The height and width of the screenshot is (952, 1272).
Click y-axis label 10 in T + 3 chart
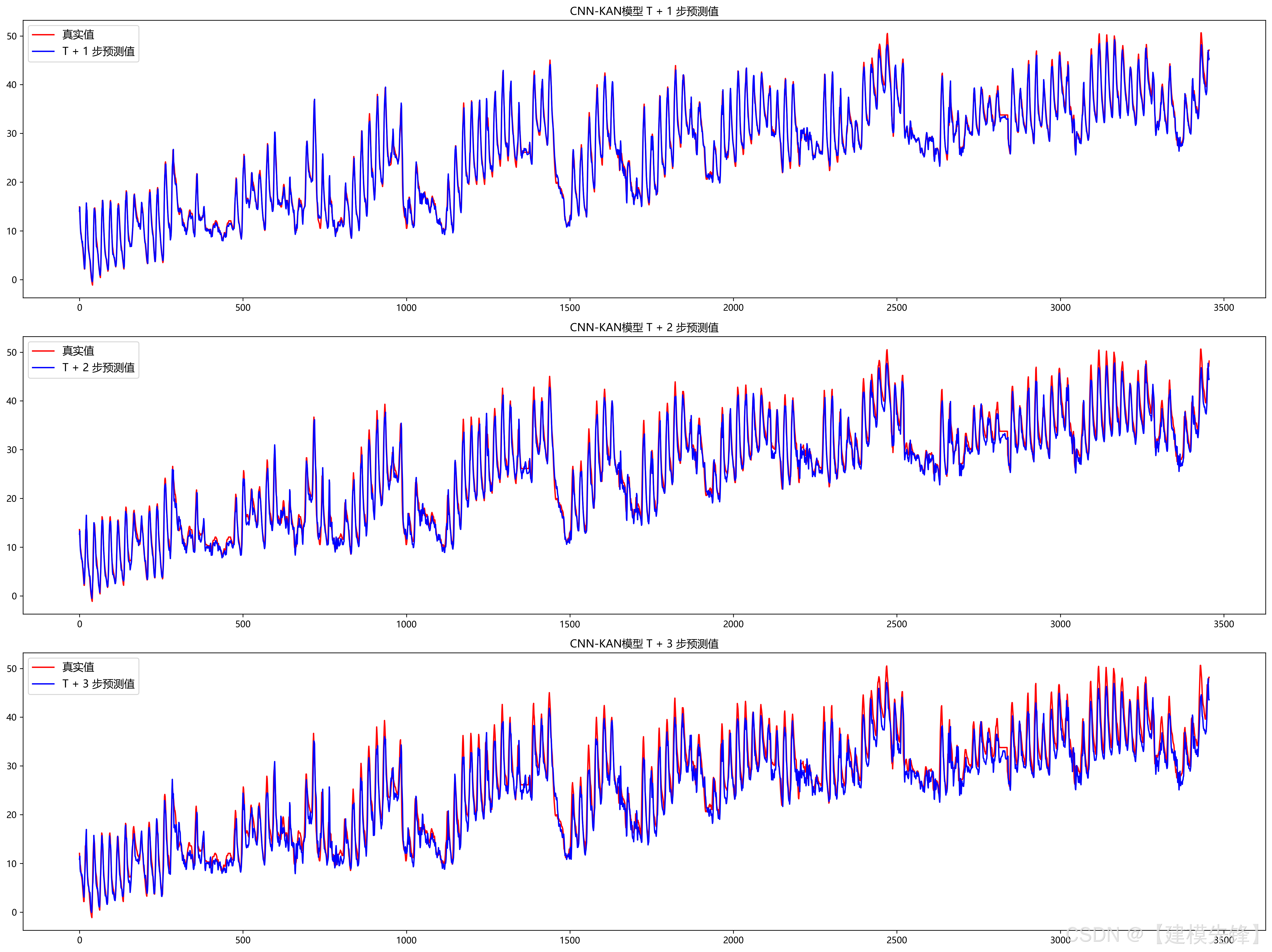pos(12,863)
